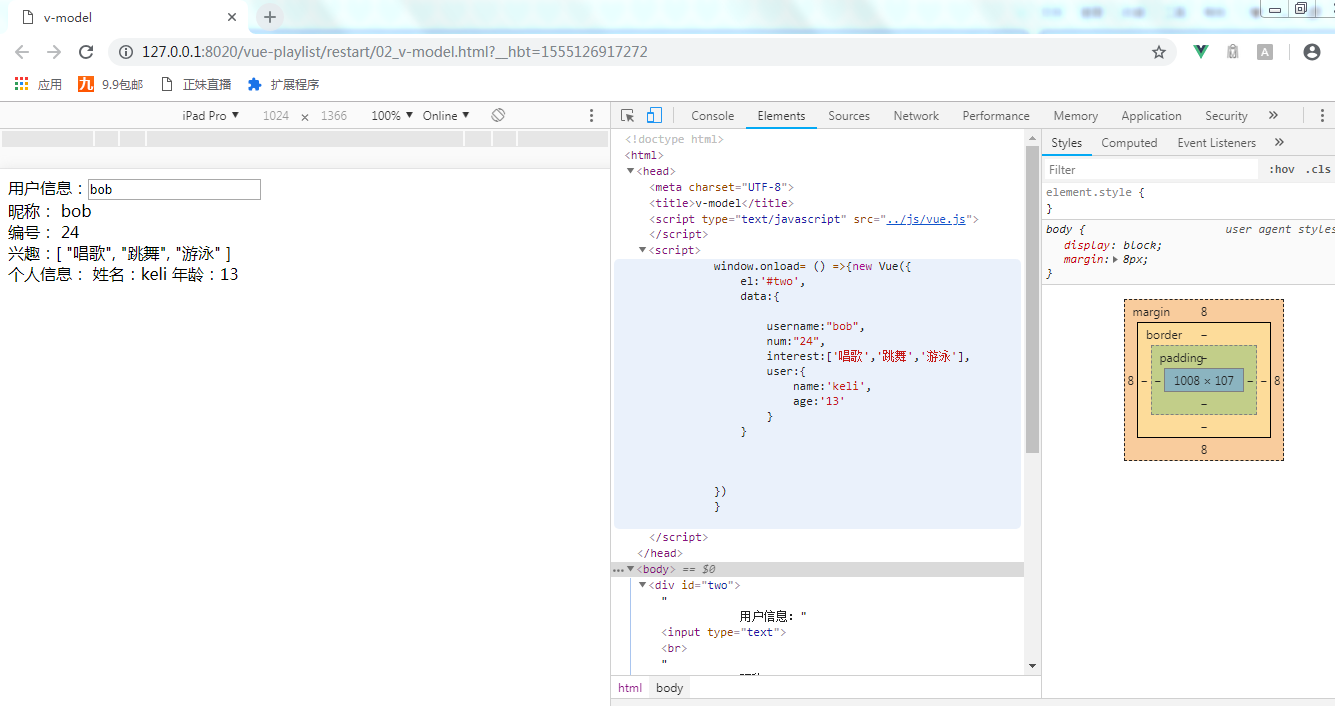Click the browser forward arrow
Viewport: 1335px width, 706px height.
click(54, 52)
